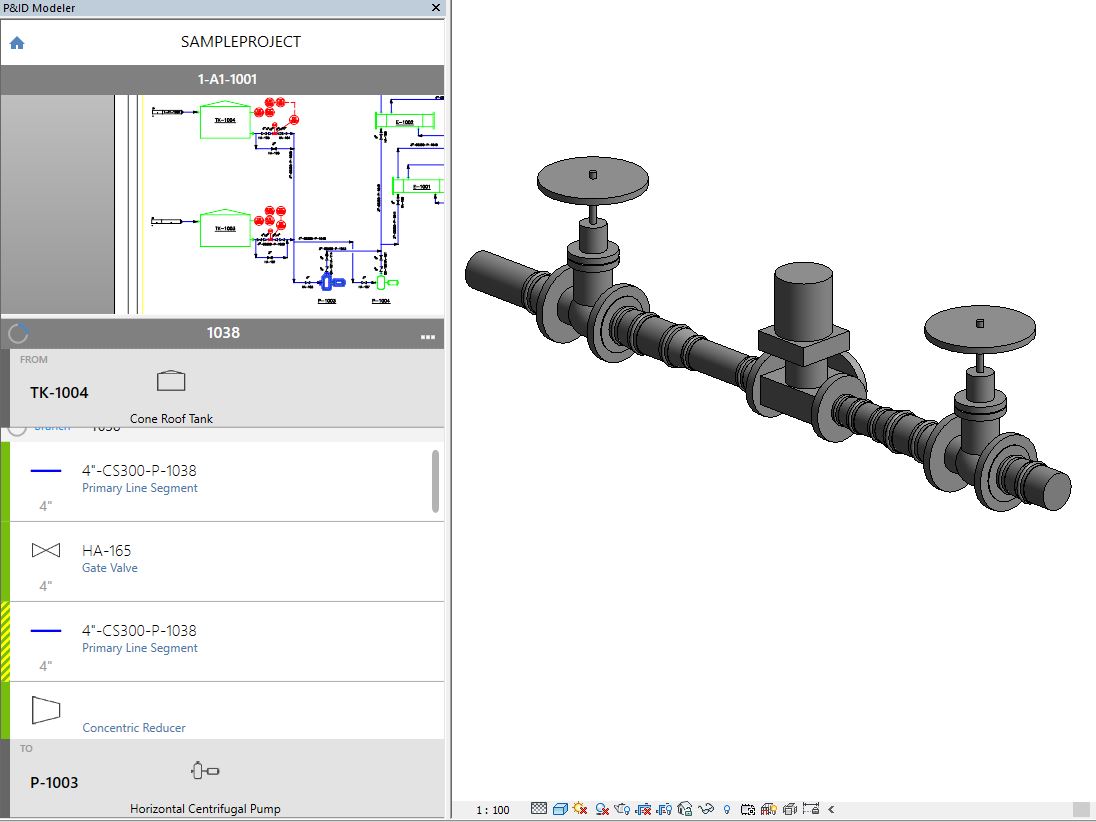Click the Gate Valve symbol beside HA-165
The image size is (1096, 822).
pos(45,550)
